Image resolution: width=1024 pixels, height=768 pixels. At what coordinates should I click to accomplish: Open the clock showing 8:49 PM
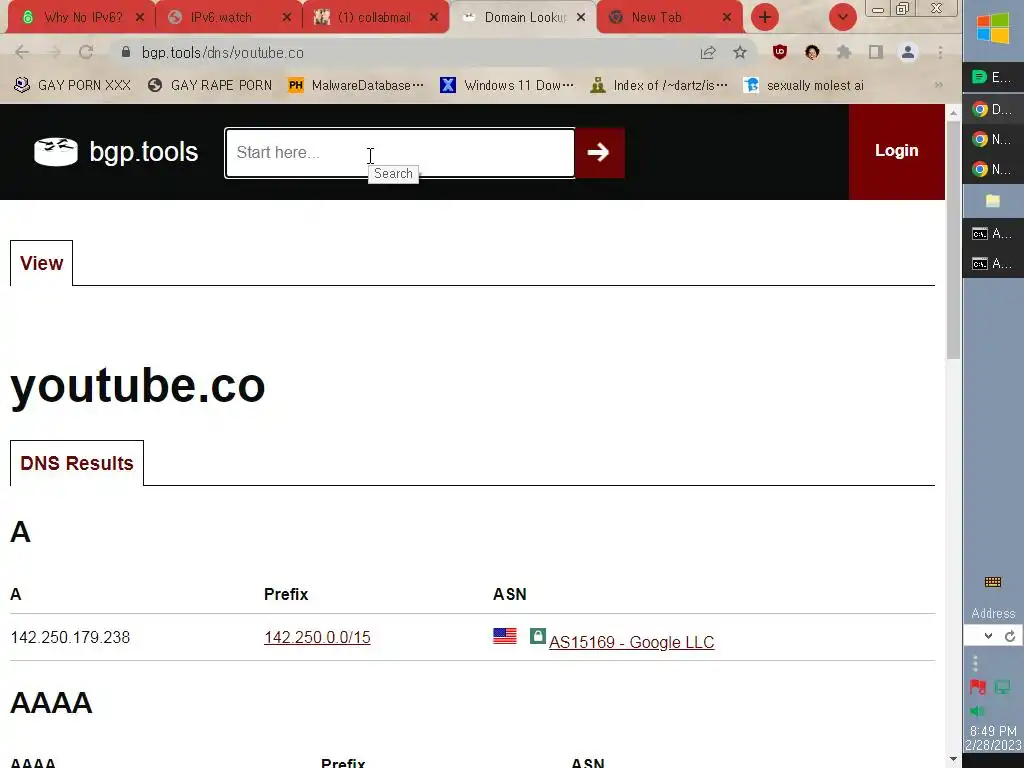(993, 738)
